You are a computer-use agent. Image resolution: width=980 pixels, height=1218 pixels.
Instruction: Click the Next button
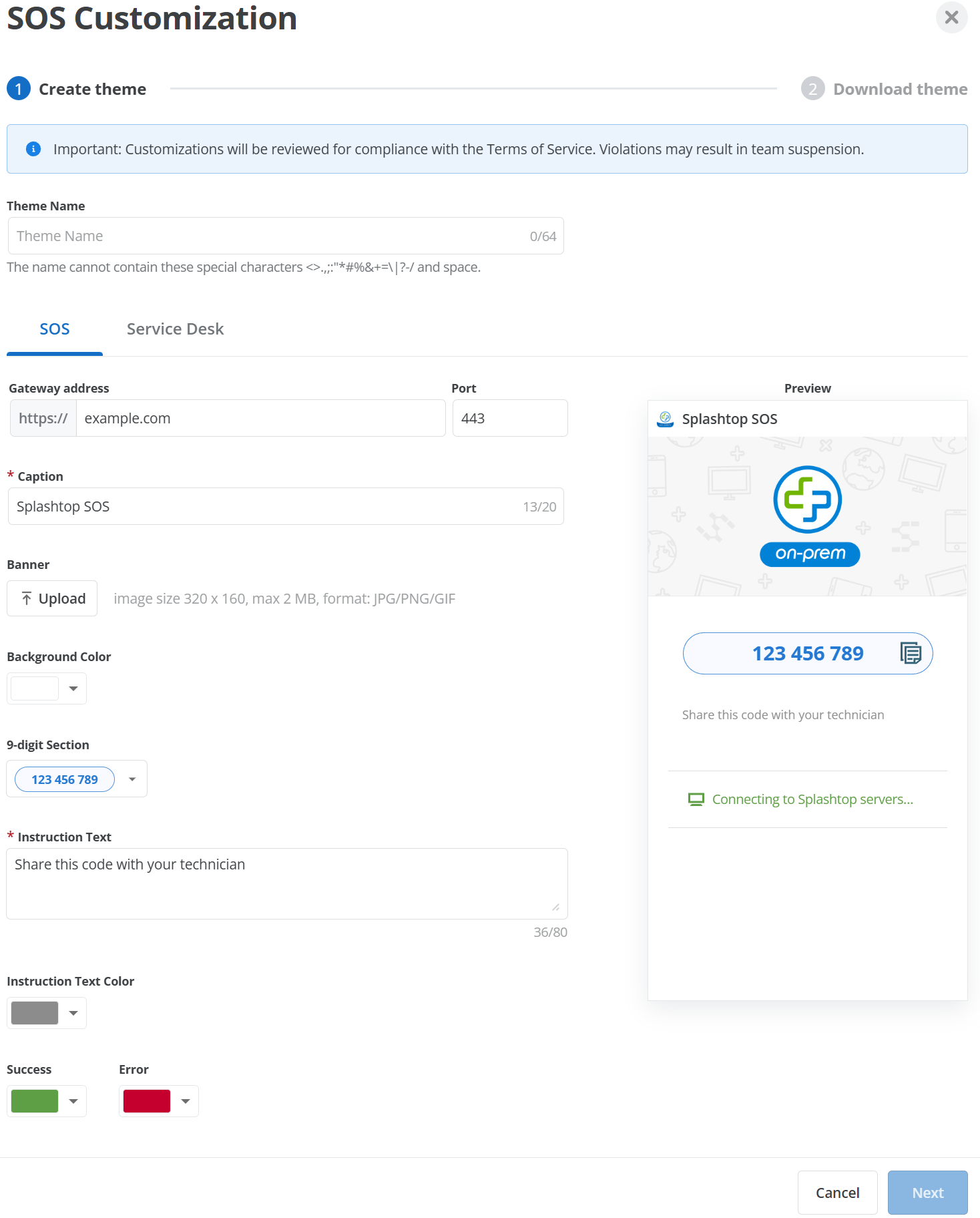click(927, 1193)
